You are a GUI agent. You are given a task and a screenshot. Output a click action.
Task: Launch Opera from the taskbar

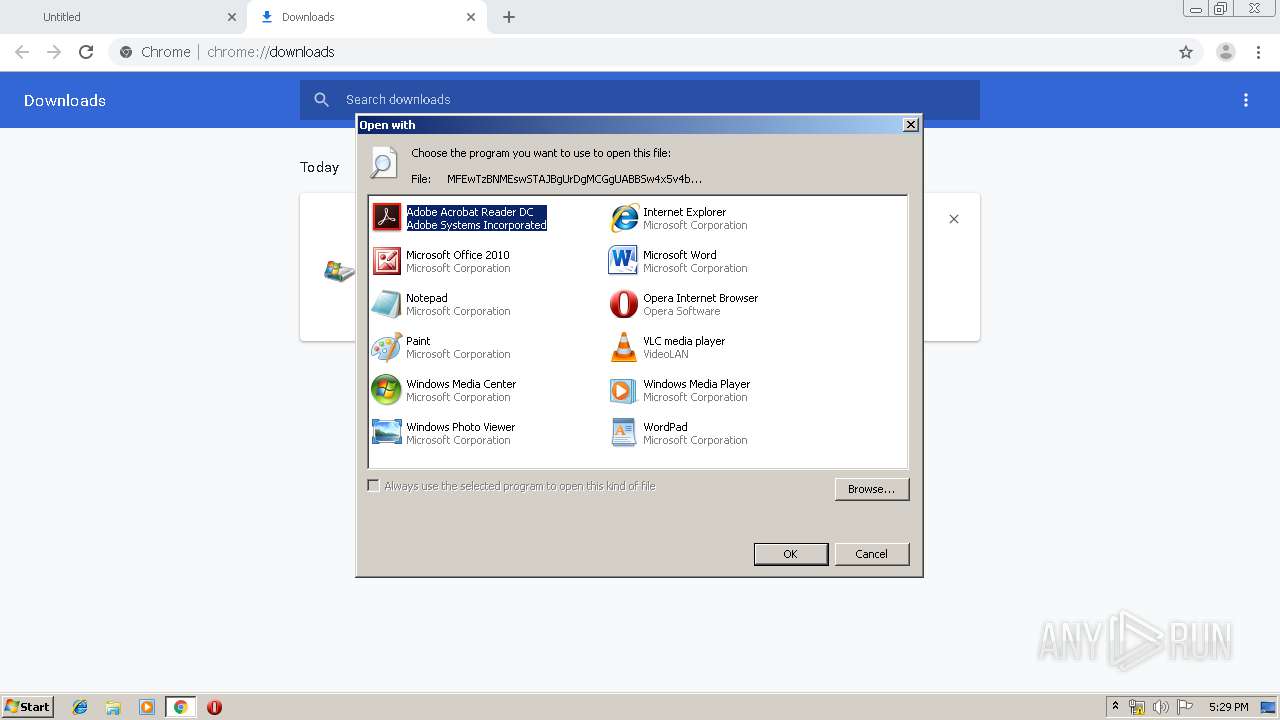click(214, 707)
